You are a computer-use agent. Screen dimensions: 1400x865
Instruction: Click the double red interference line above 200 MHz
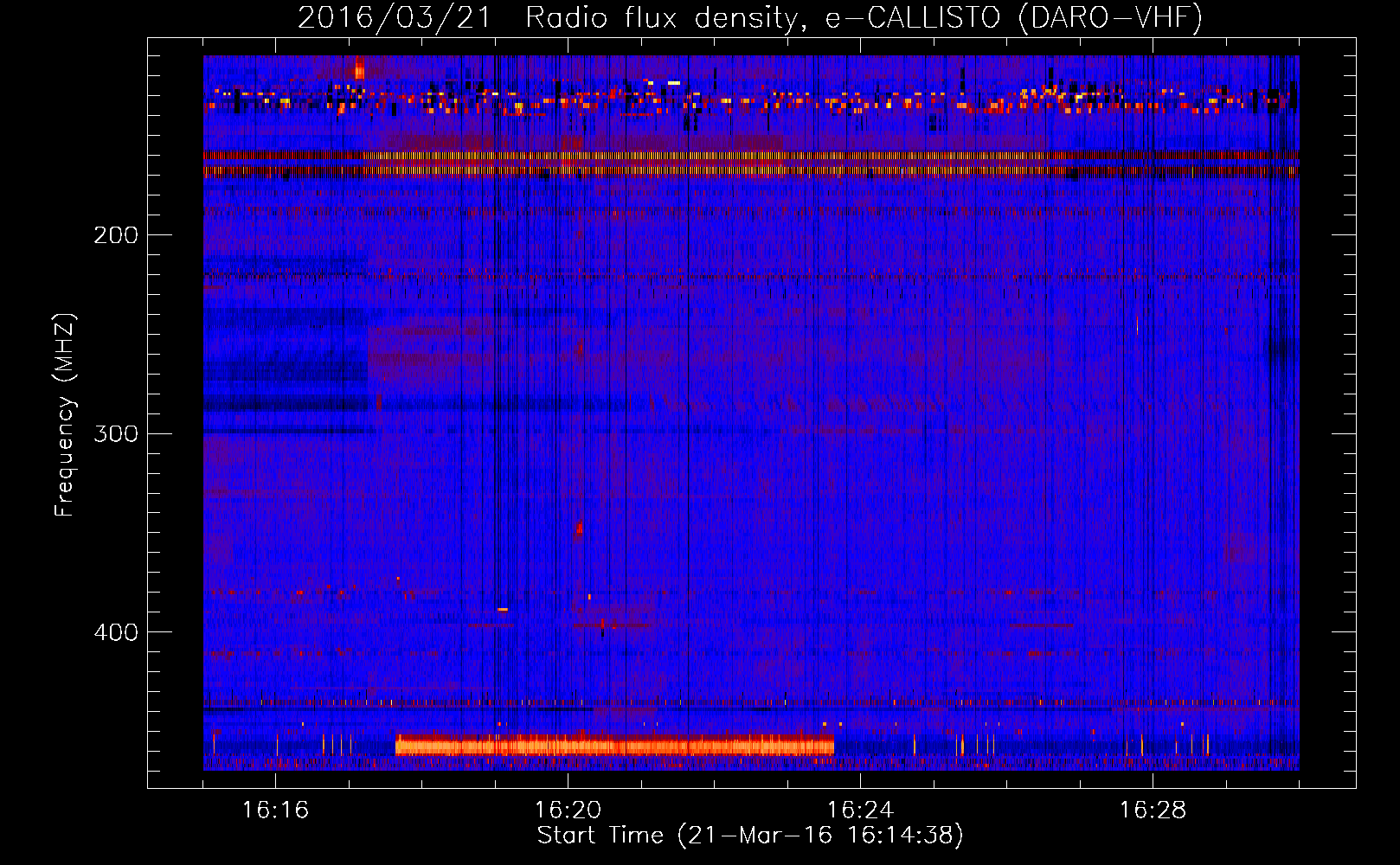pyautogui.click(x=751, y=163)
